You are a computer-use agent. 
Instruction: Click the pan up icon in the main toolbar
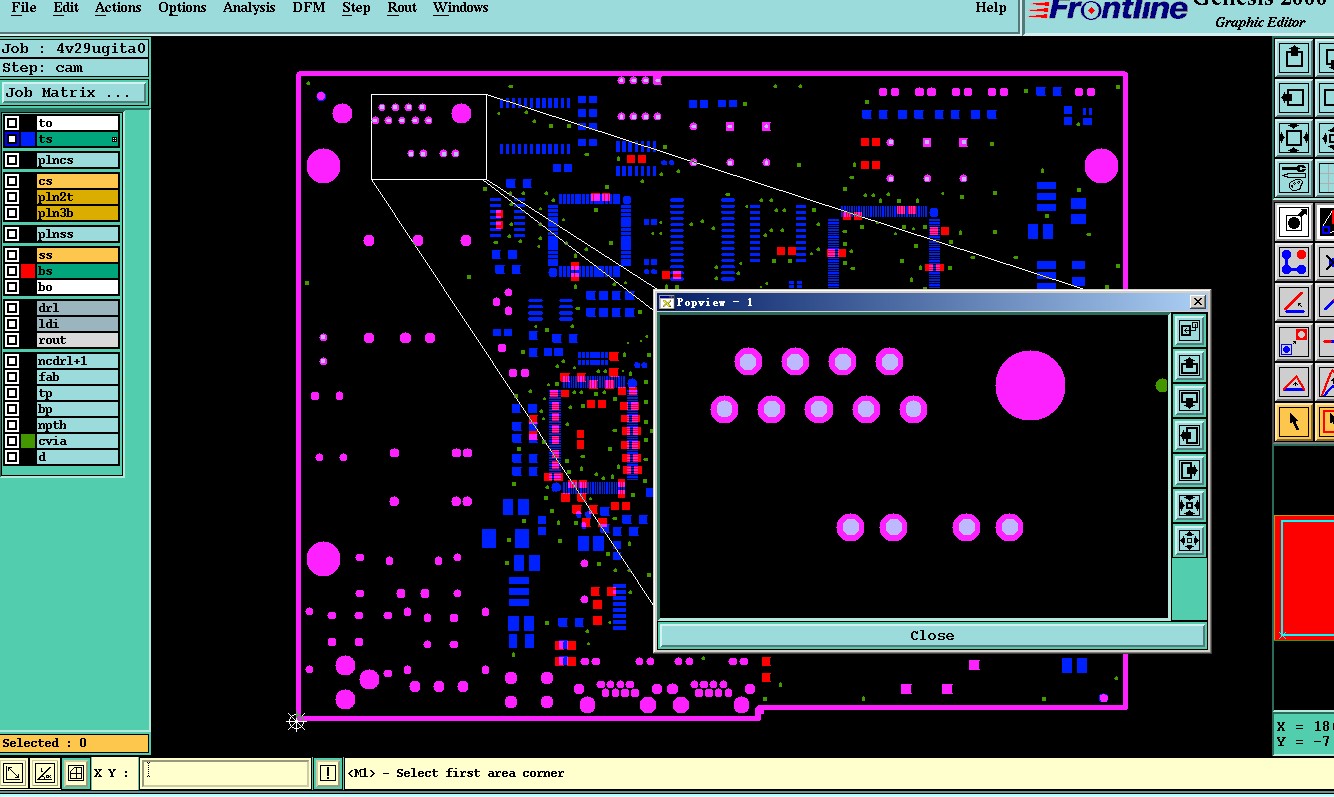[x=1294, y=57]
